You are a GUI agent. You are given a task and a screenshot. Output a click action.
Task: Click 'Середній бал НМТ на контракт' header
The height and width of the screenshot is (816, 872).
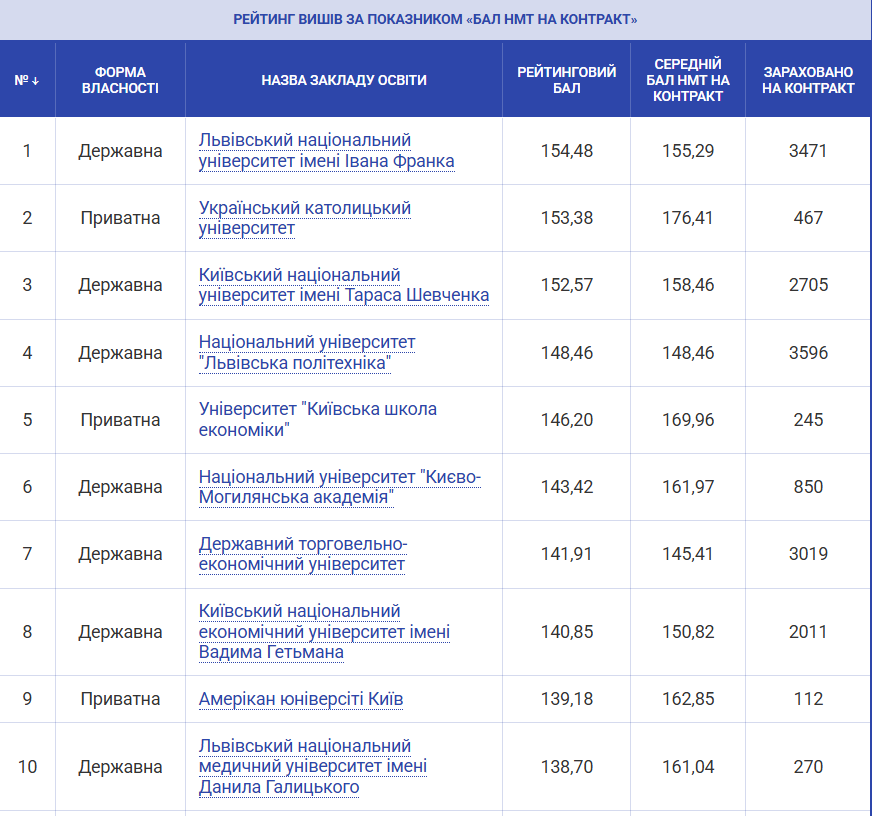click(x=687, y=80)
